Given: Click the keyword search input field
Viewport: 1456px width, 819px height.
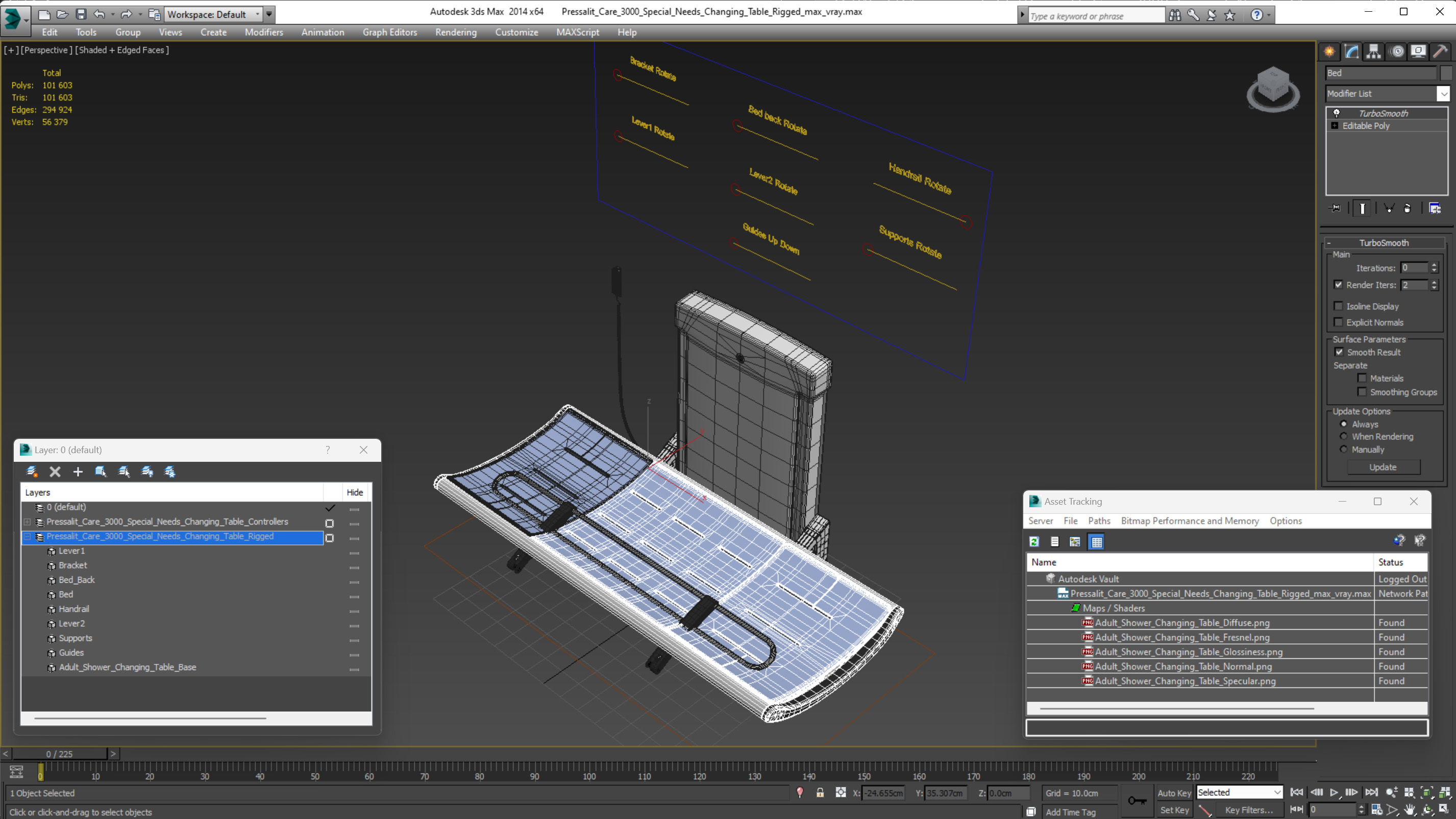Looking at the screenshot, I should pyautogui.click(x=1096, y=16).
